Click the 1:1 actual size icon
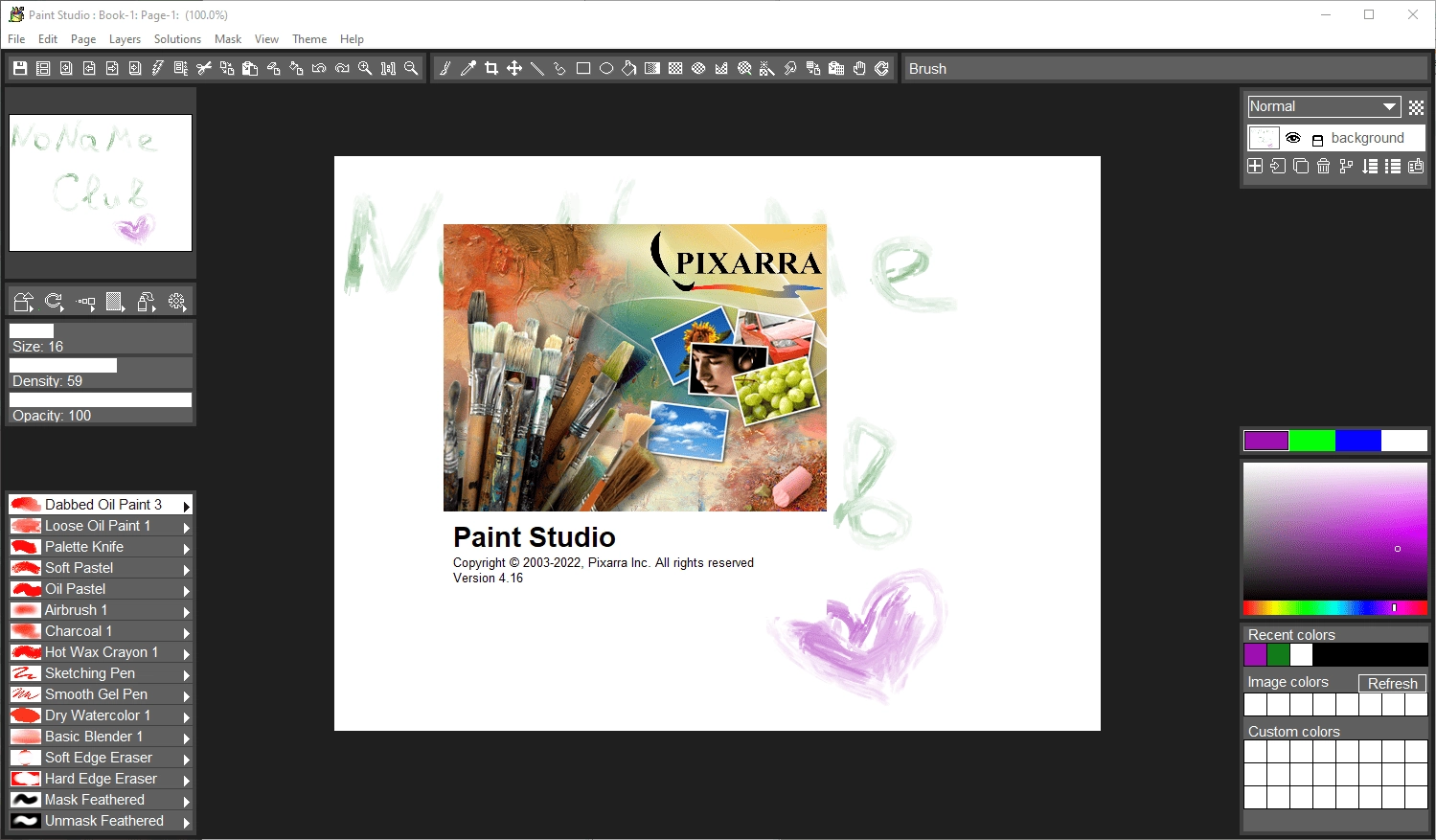 388,68
